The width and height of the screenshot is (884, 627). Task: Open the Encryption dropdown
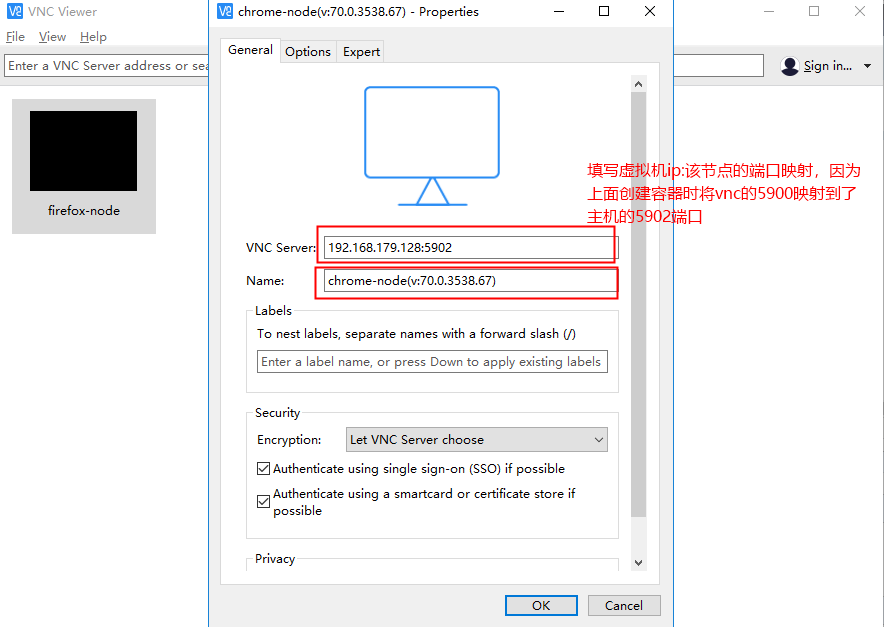(x=477, y=440)
